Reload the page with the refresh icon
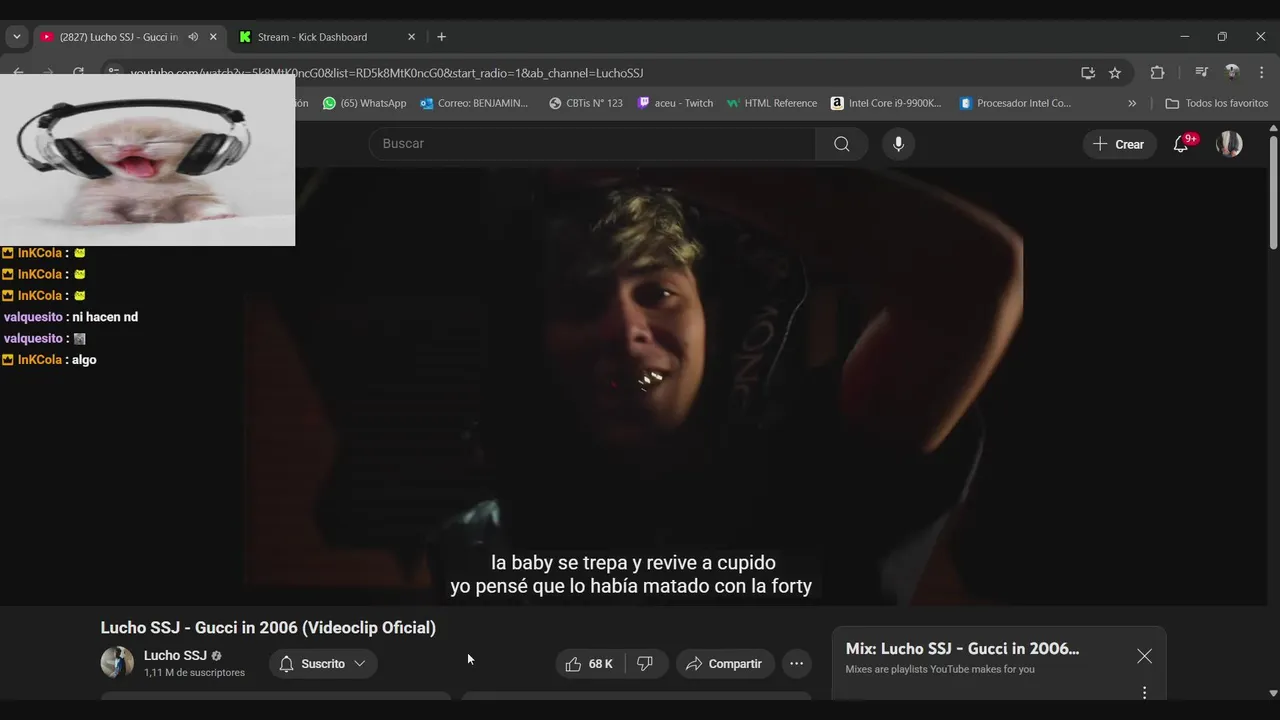The width and height of the screenshot is (1280, 720). coord(79,73)
